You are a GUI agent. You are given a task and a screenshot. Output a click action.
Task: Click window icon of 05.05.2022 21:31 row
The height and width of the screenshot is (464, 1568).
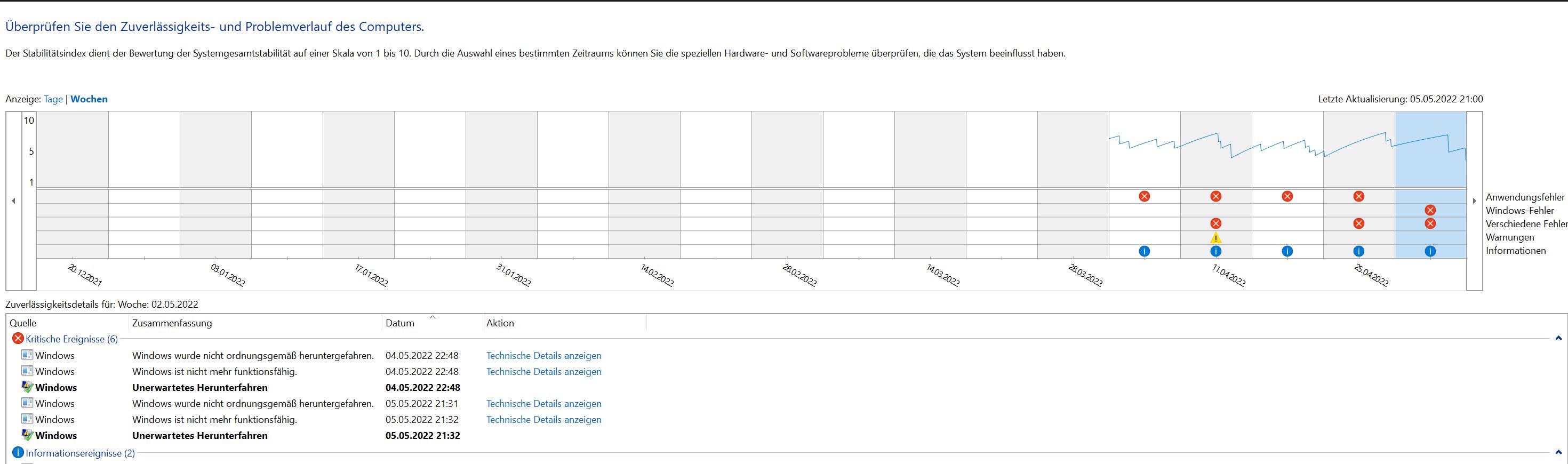[27, 403]
